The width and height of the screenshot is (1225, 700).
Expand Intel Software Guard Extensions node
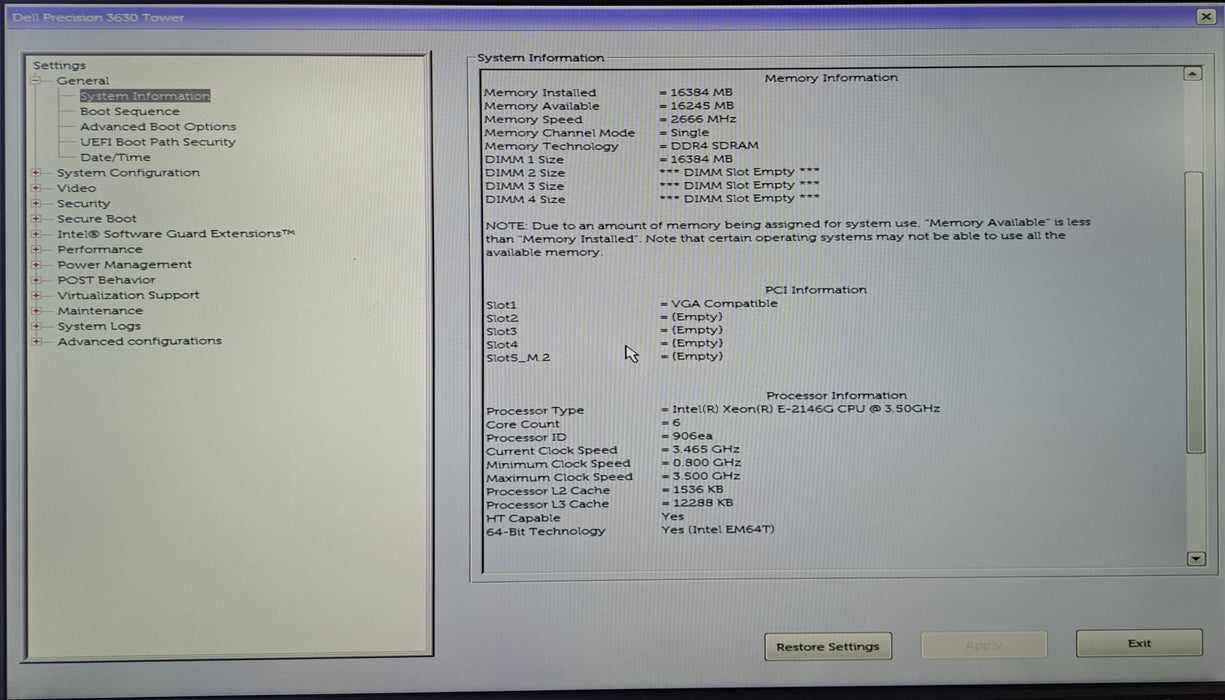(x=36, y=234)
